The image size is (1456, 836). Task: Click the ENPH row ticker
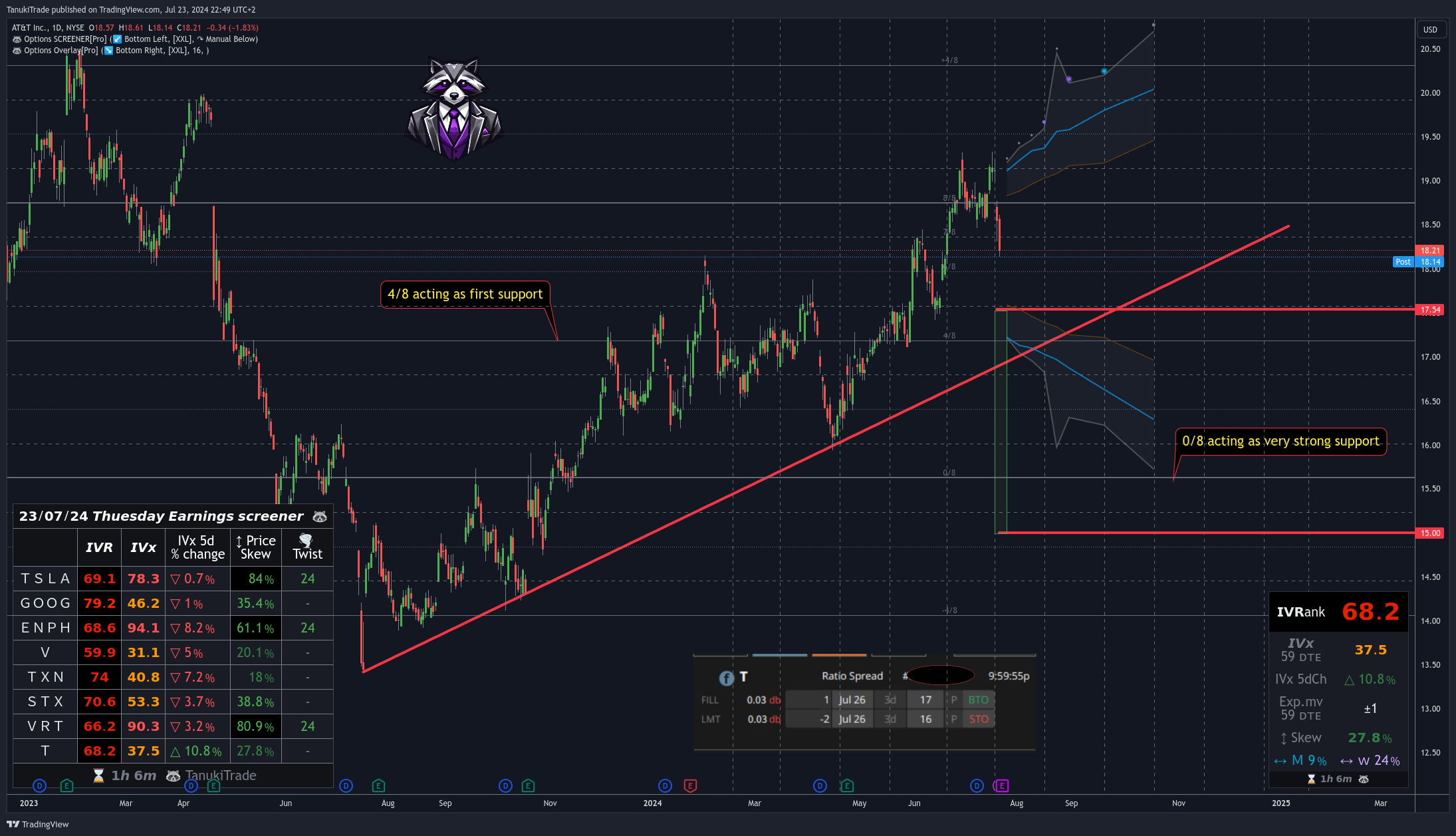45,628
